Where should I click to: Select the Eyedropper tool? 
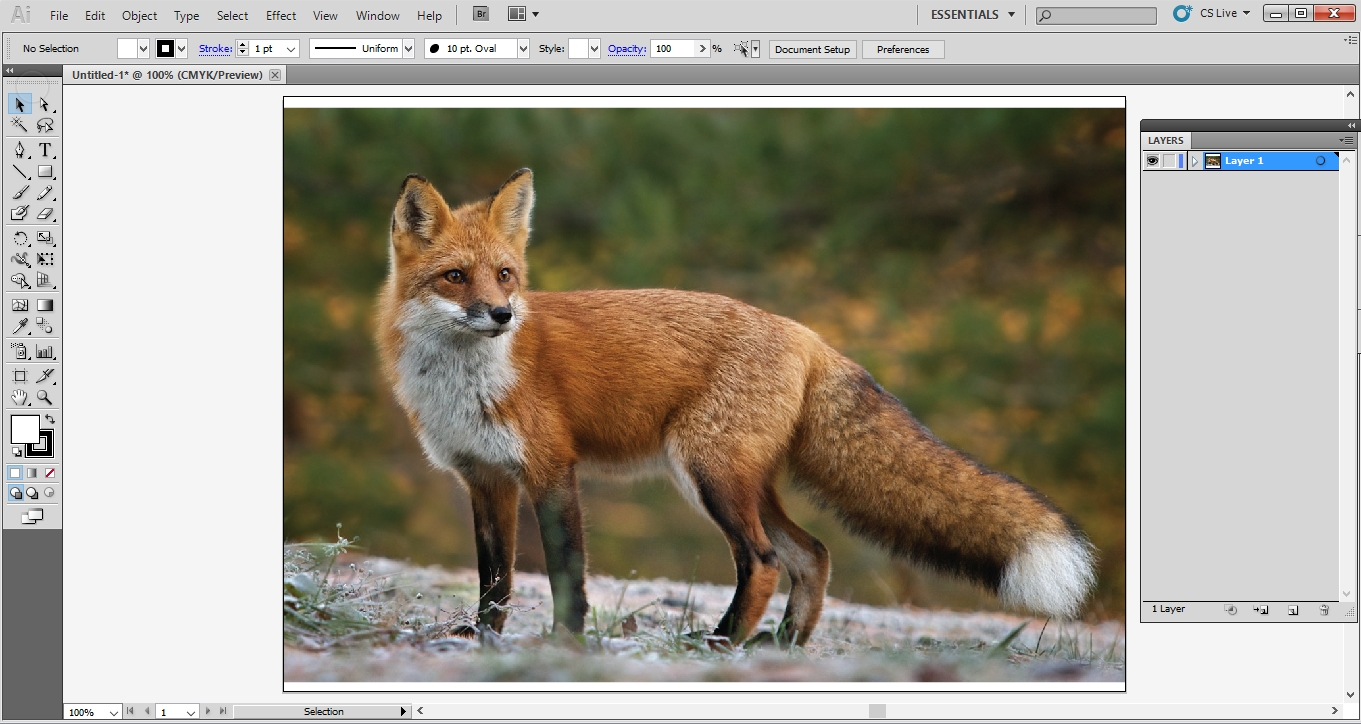coord(19,327)
